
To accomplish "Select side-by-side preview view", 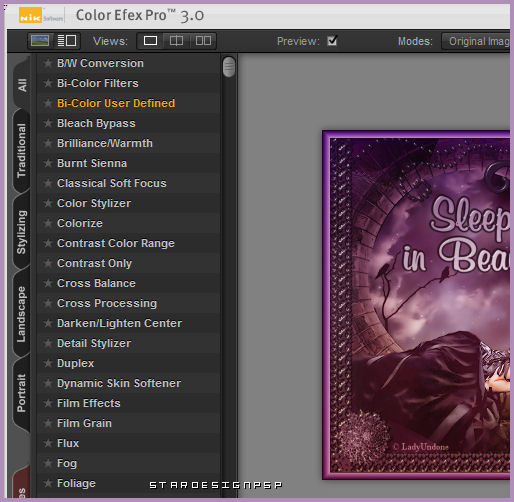I will pos(203,41).
